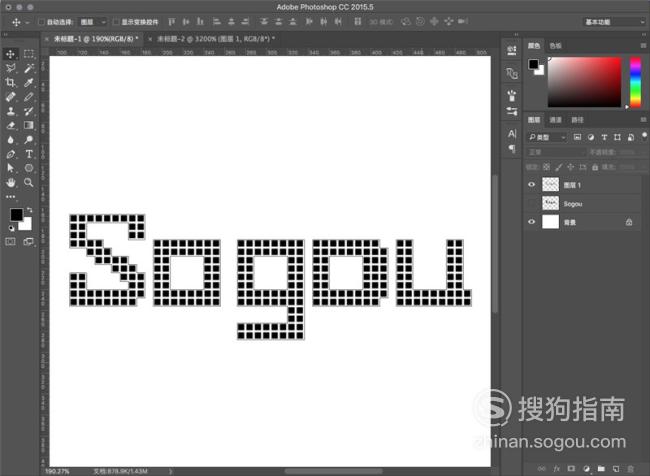
Task: Open the Edit Toolbar three-dots button
Action: pyautogui.click(x=10, y=197)
